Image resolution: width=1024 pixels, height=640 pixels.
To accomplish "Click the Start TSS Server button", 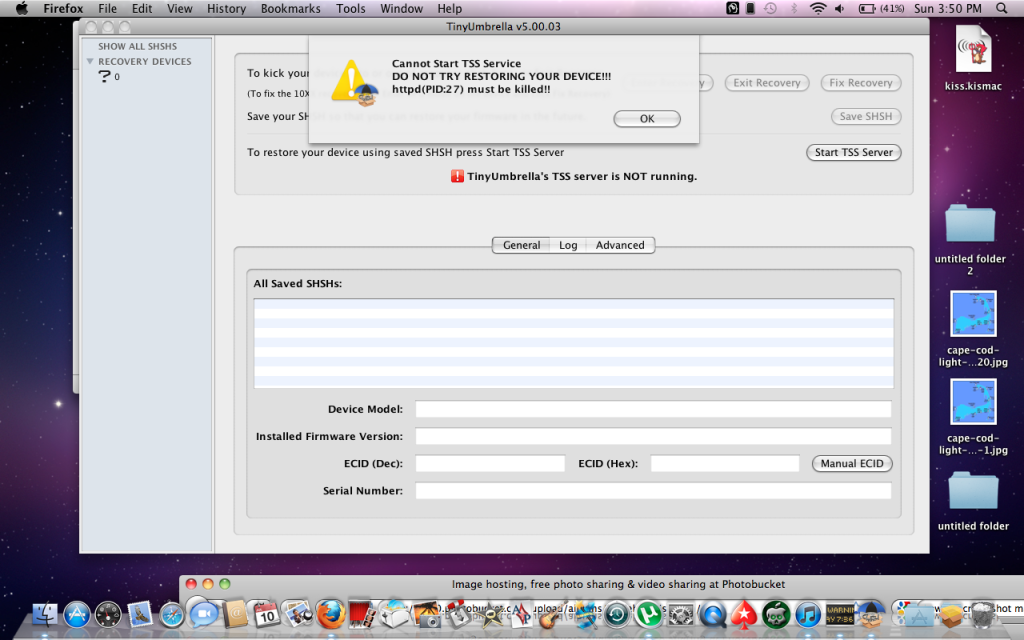I will pyautogui.click(x=854, y=152).
